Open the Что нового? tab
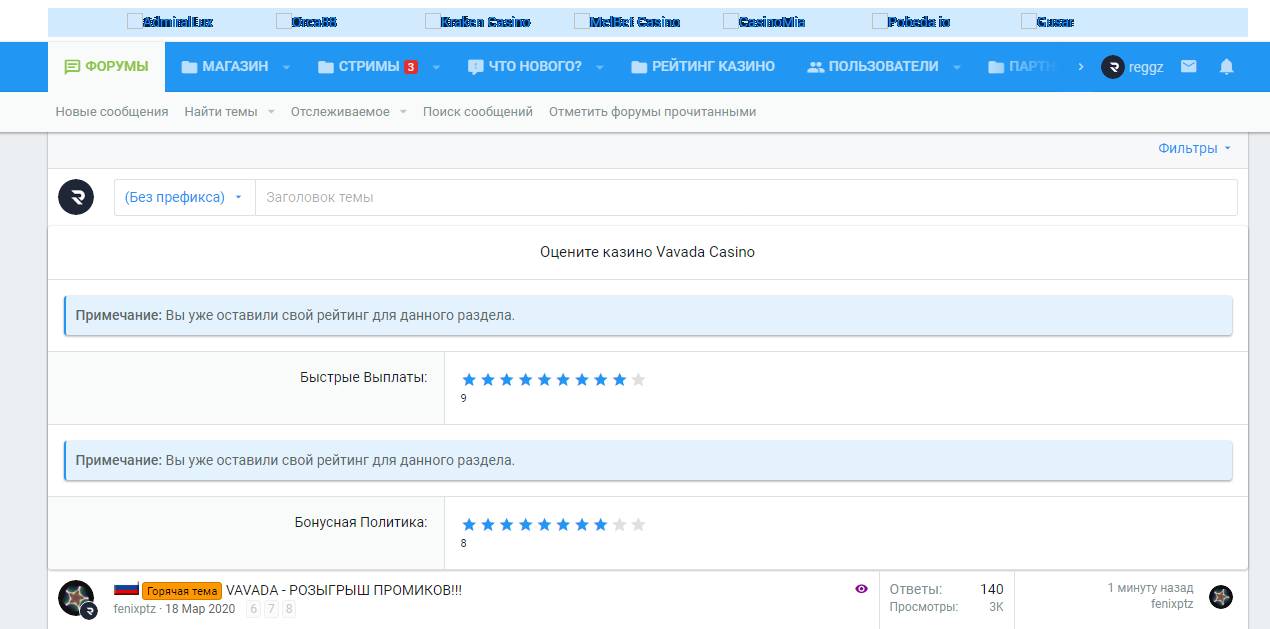Viewport: 1270px width, 629px height. click(x=525, y=67)
